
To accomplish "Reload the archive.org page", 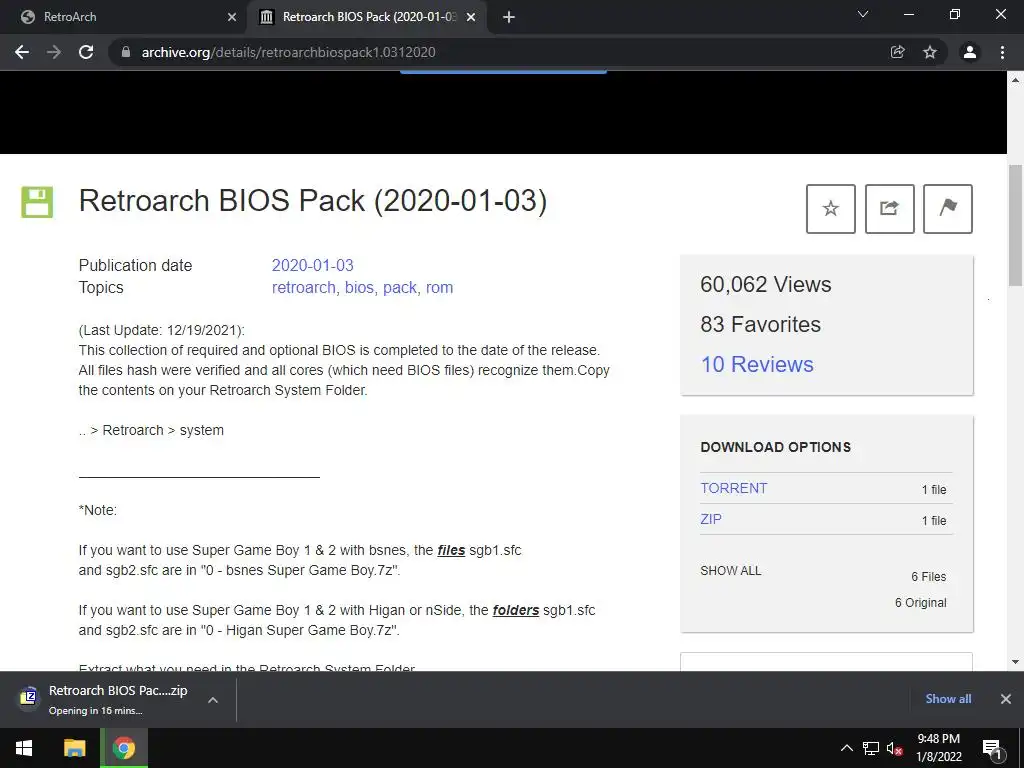I will point(86,52).
